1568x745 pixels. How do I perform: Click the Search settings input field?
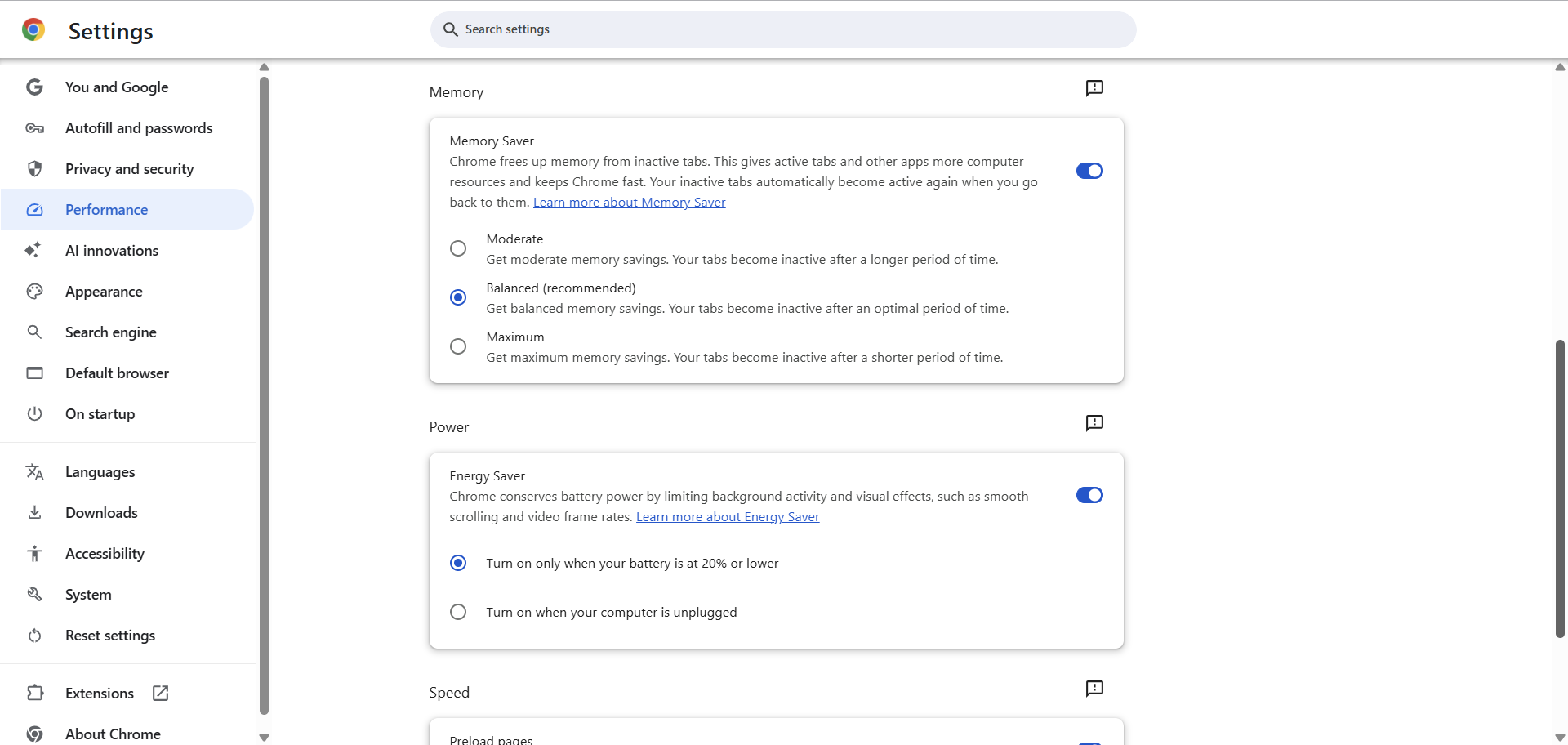pyautogui.click(x=783, y=29)
